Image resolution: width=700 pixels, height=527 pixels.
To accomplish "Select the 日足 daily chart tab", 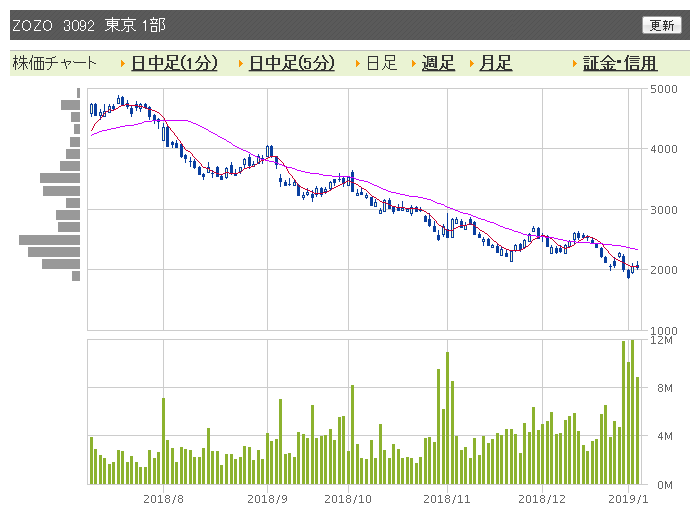I will (382, 63).
